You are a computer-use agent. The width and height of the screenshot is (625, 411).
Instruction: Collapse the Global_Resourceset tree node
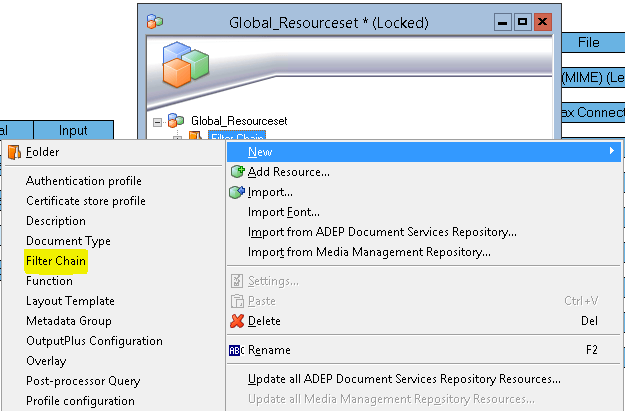(157, 122)
